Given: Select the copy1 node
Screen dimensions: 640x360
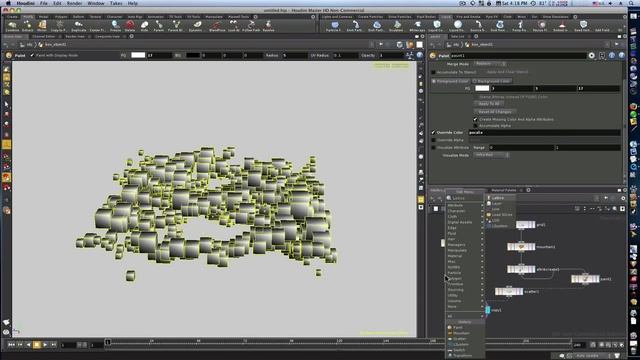Looking at the screenshot, I should pos(488,310).
